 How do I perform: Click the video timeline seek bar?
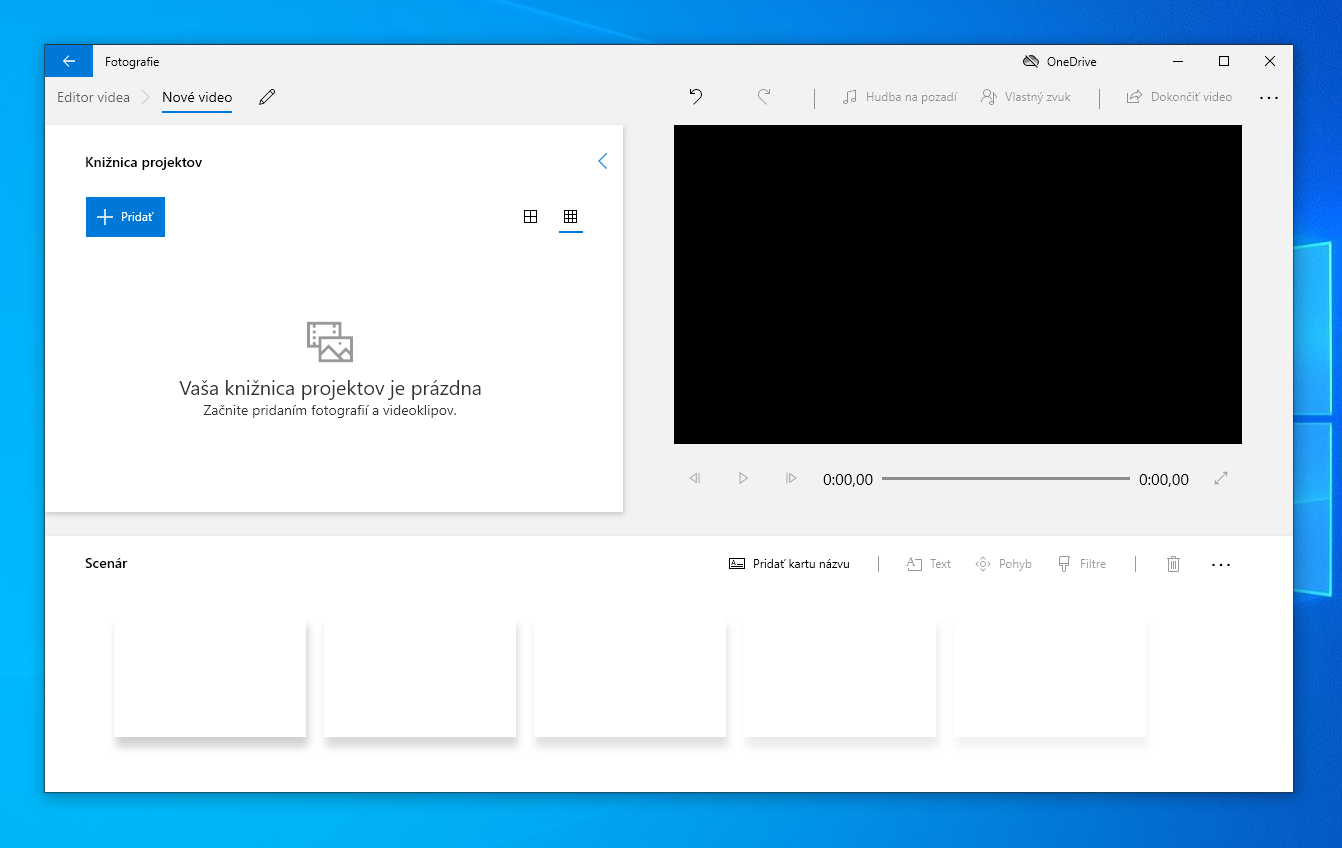tap(1005, 479)
